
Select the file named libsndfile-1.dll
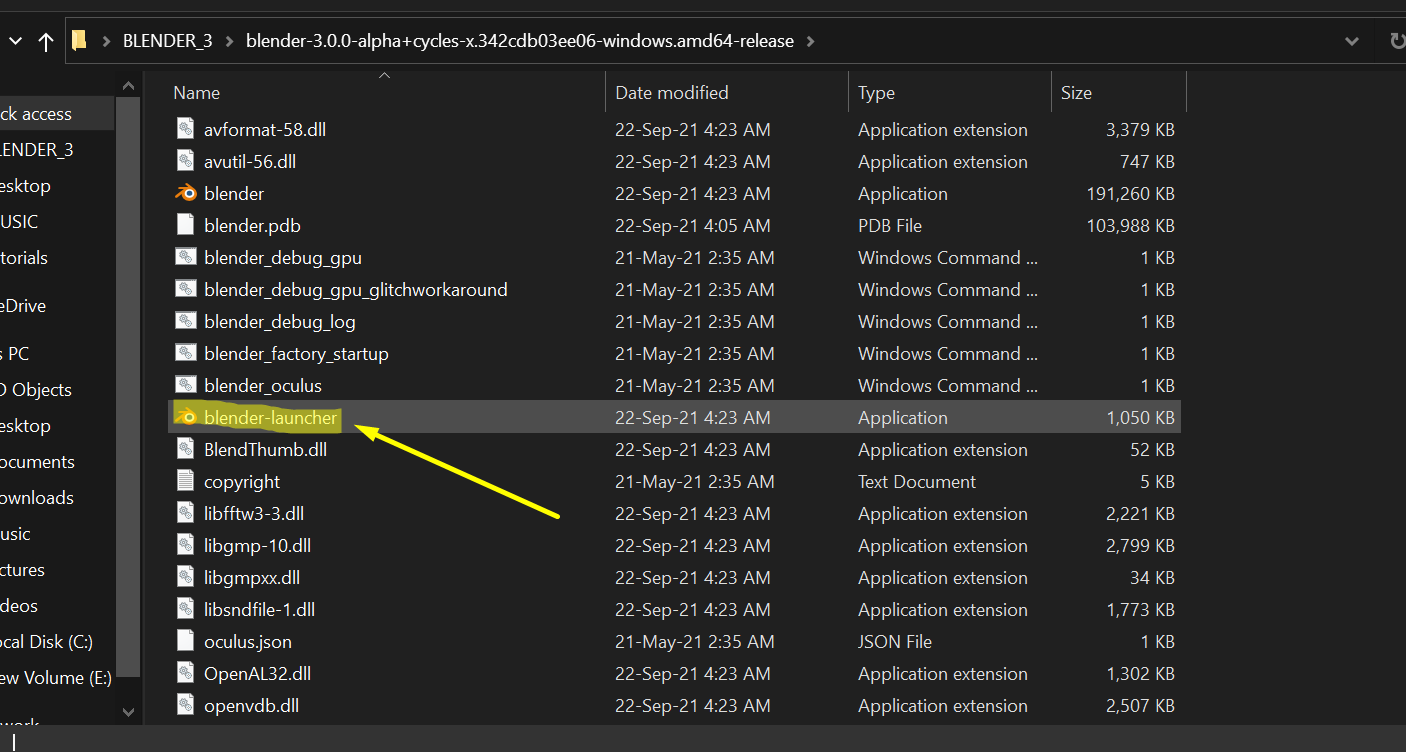click(259, 609)
